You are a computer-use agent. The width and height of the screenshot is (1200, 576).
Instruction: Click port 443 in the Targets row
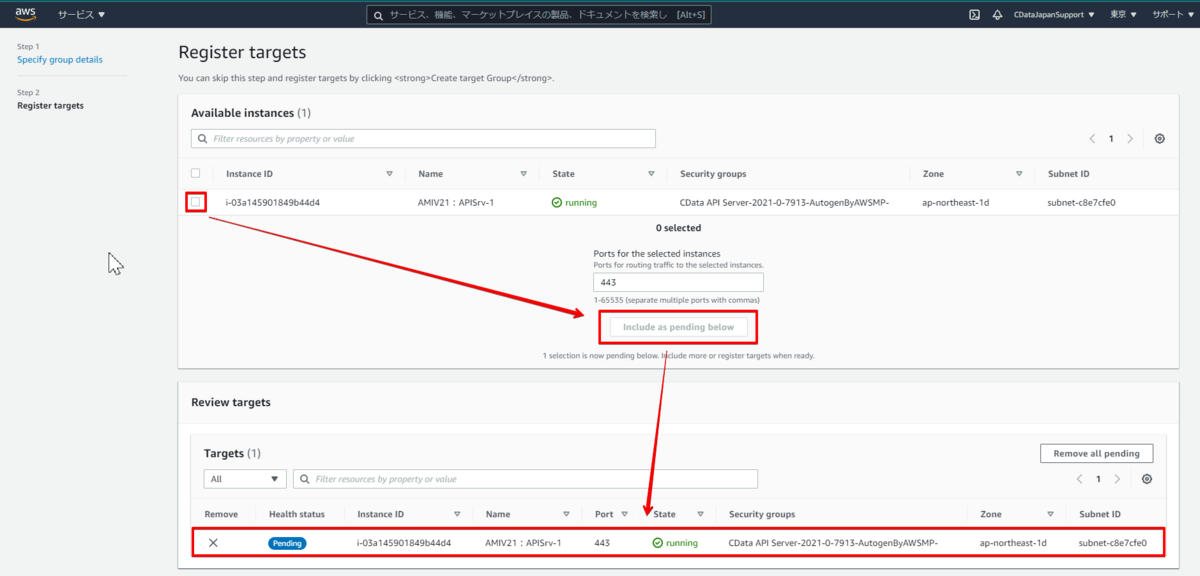pos(602,543)
